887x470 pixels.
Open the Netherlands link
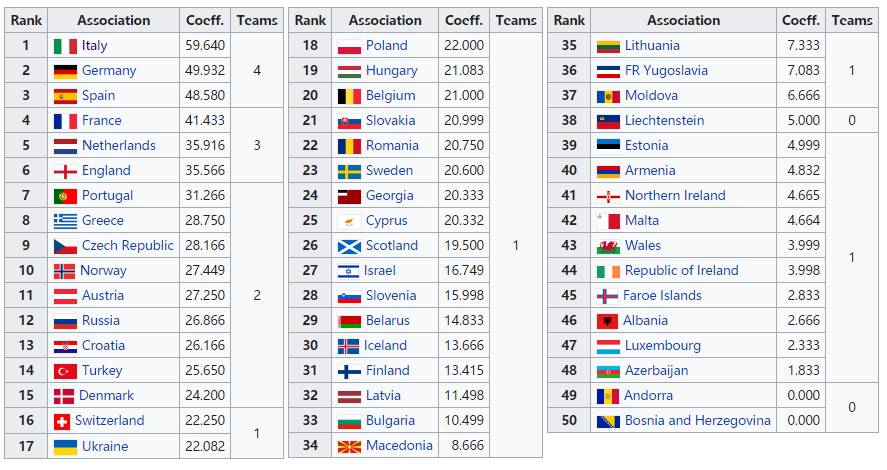coord(119,146)
